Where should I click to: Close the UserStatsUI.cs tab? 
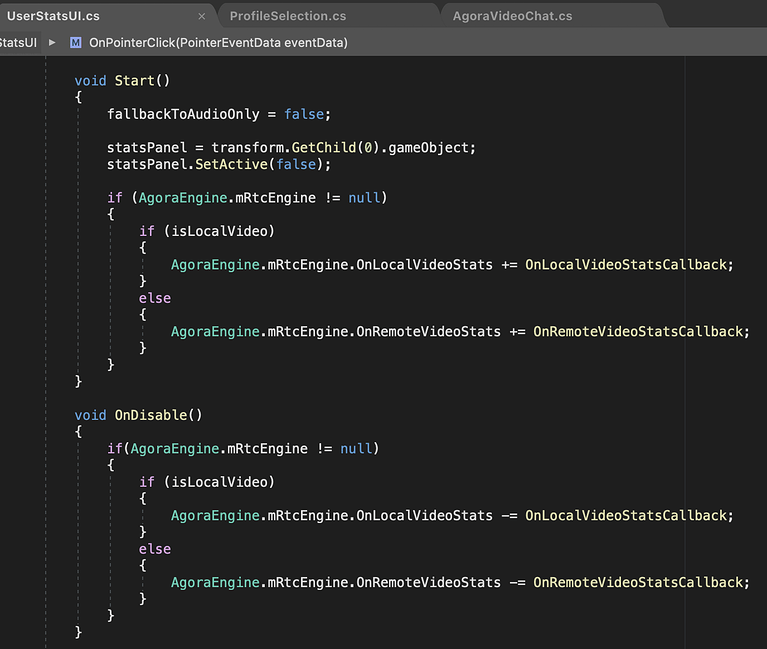tap(202, 17)
